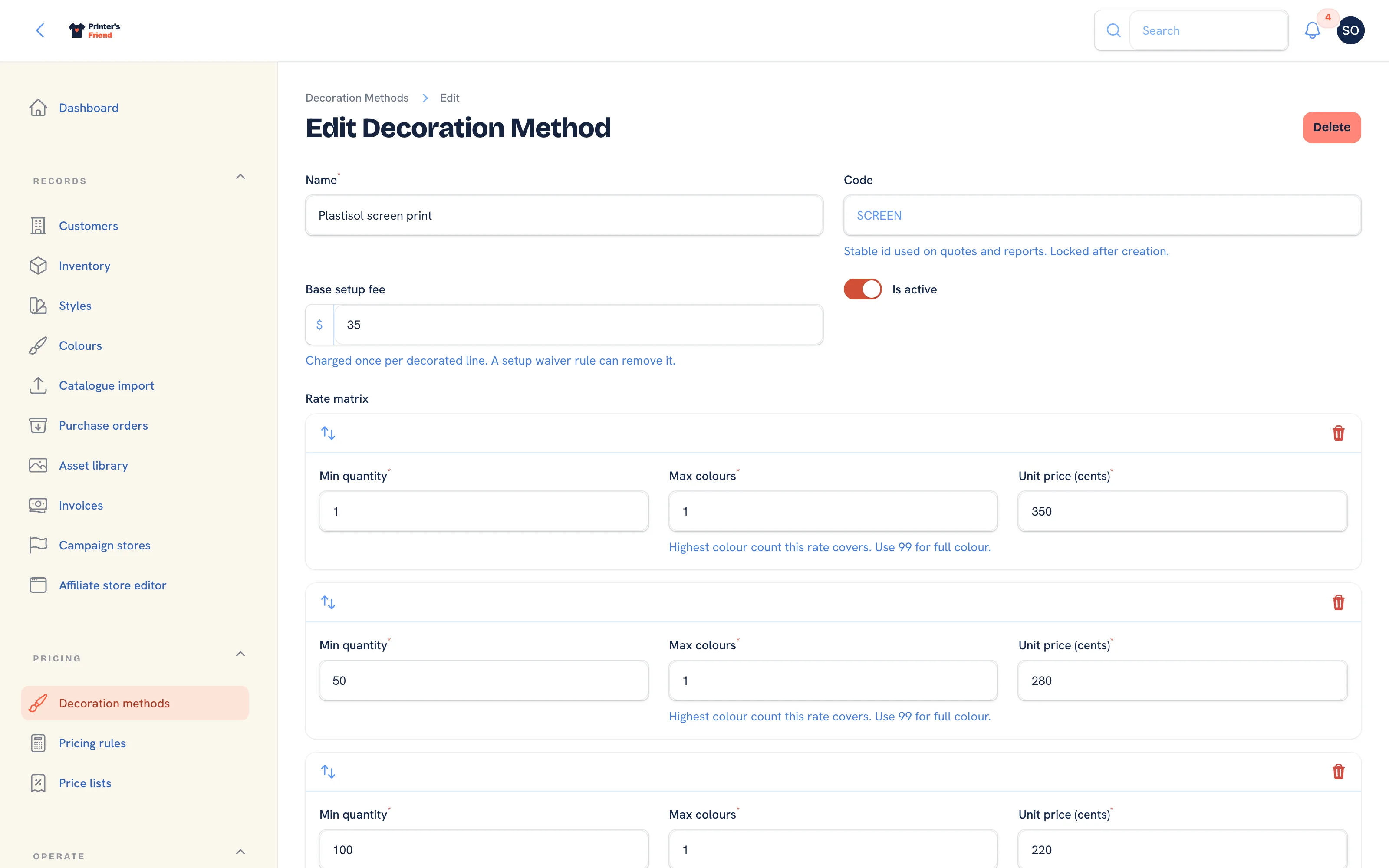Click Unit price field showing 350
This screenshot has width=1389, height=868.
click(1182, 512)
